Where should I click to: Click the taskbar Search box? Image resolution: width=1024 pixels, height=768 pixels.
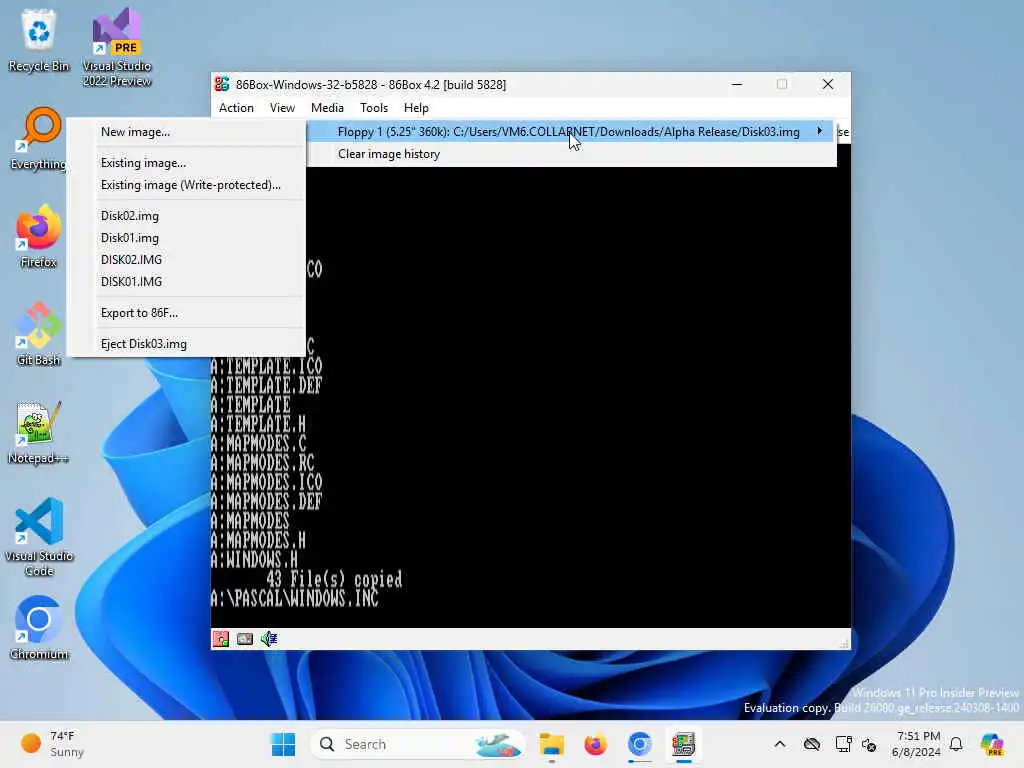point(418,744)
